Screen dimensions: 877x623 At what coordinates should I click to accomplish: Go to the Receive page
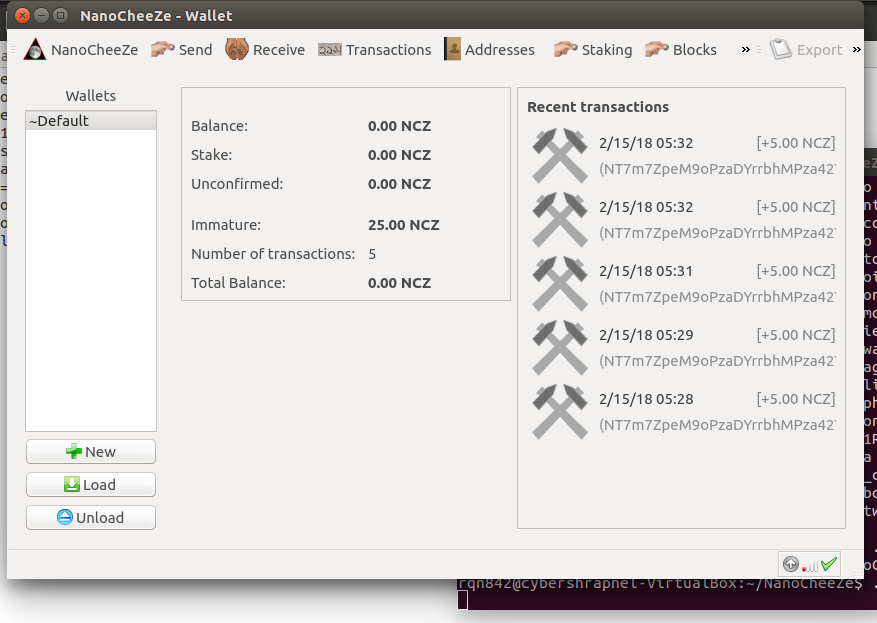click(x=265, y=50)
